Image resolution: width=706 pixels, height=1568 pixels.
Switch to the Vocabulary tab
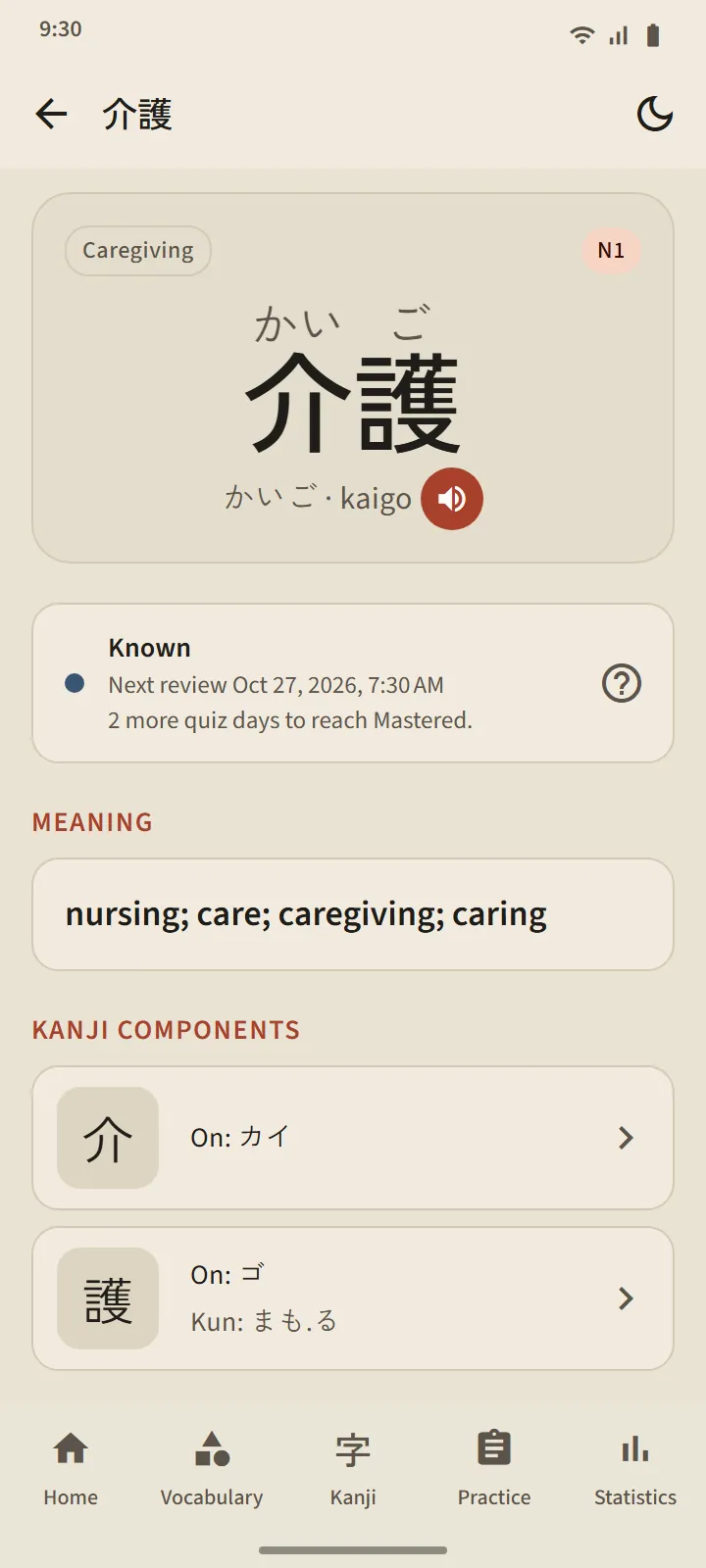pos(212,1468)
